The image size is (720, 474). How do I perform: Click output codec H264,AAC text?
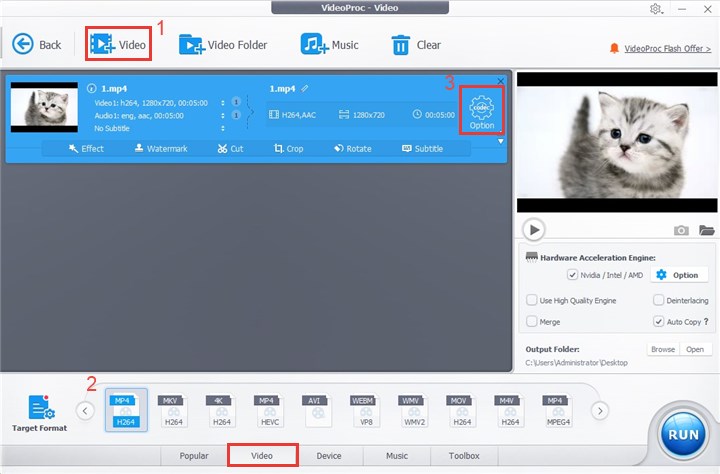coord(299,115)
